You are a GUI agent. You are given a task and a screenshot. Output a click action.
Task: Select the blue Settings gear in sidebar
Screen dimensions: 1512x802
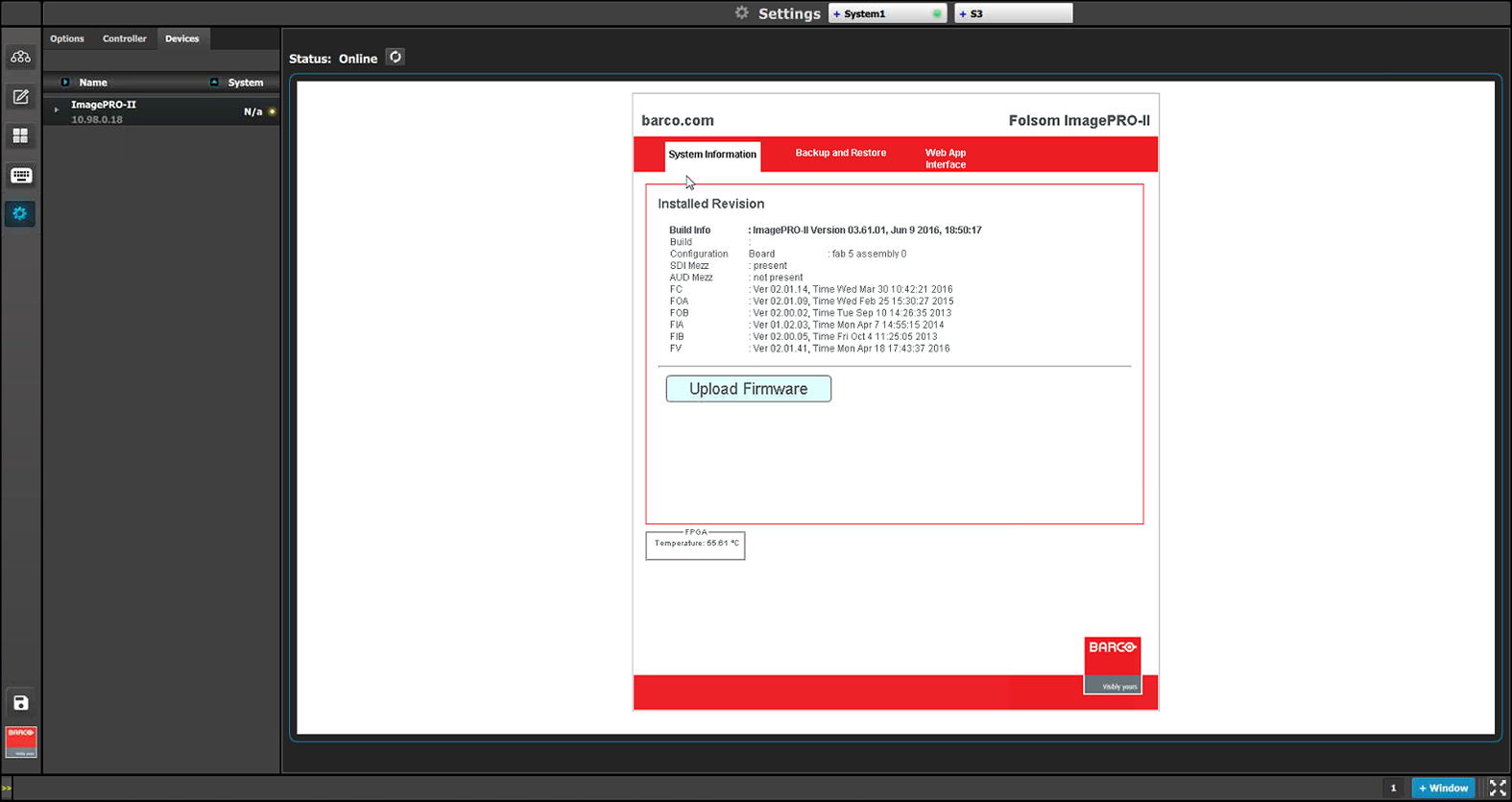click(x=20, y=213)
